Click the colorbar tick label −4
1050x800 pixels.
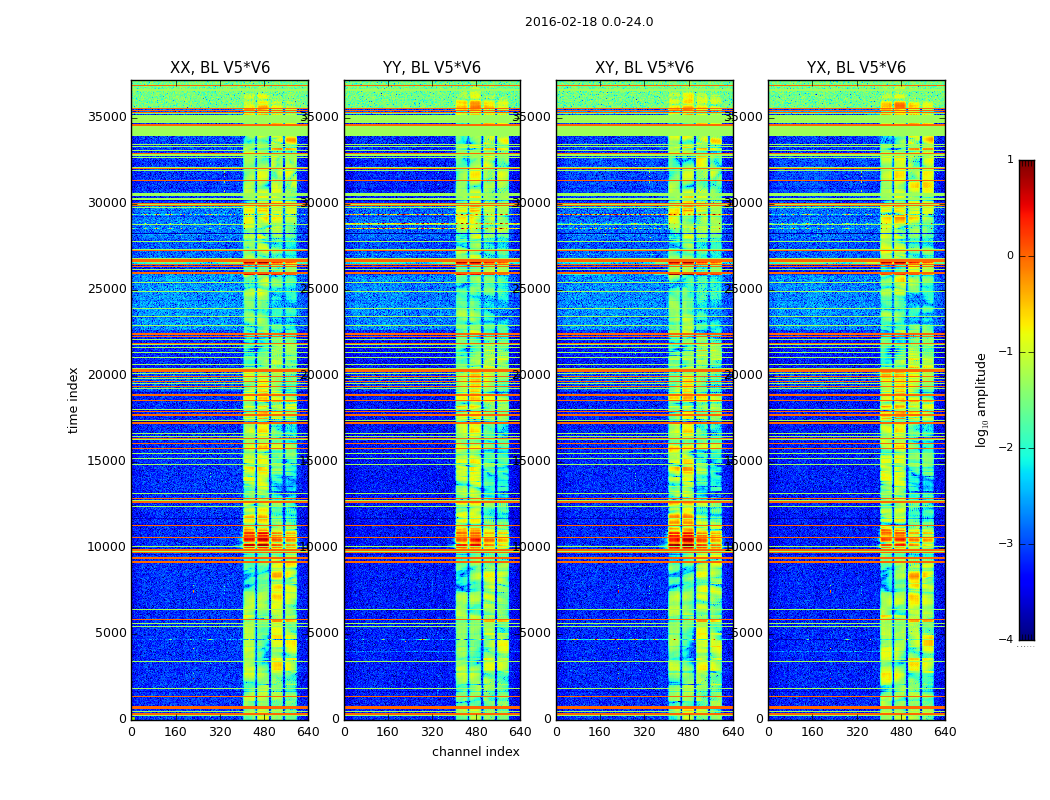[1006, 639]
